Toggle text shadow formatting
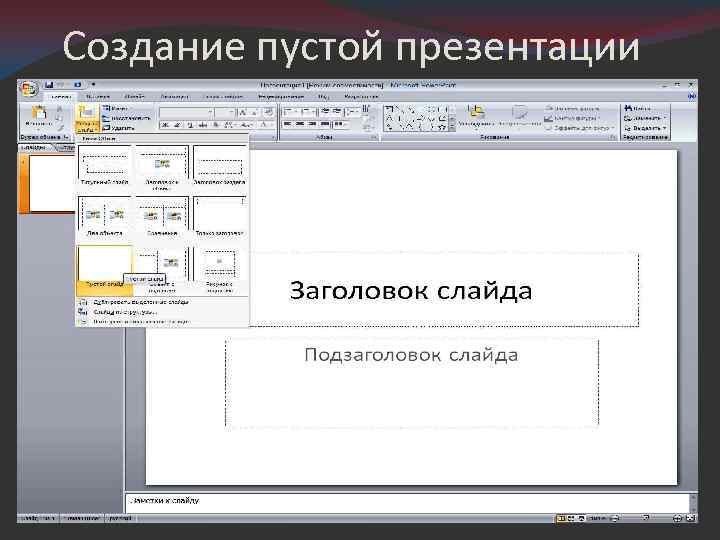Image resolution: width=720 pixels, height=540 pixels. (x=215, y=125)
